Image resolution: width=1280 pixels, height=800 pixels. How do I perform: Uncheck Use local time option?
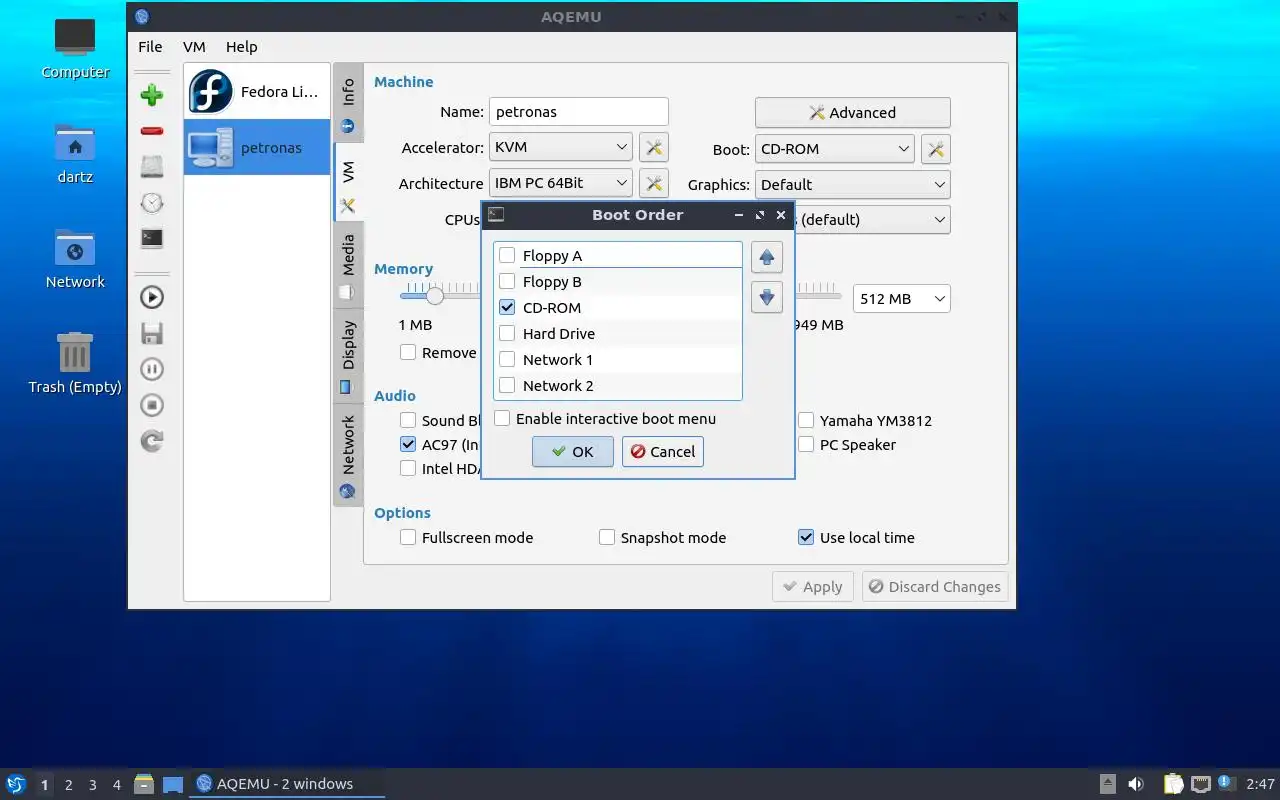[x=806, y=537]
